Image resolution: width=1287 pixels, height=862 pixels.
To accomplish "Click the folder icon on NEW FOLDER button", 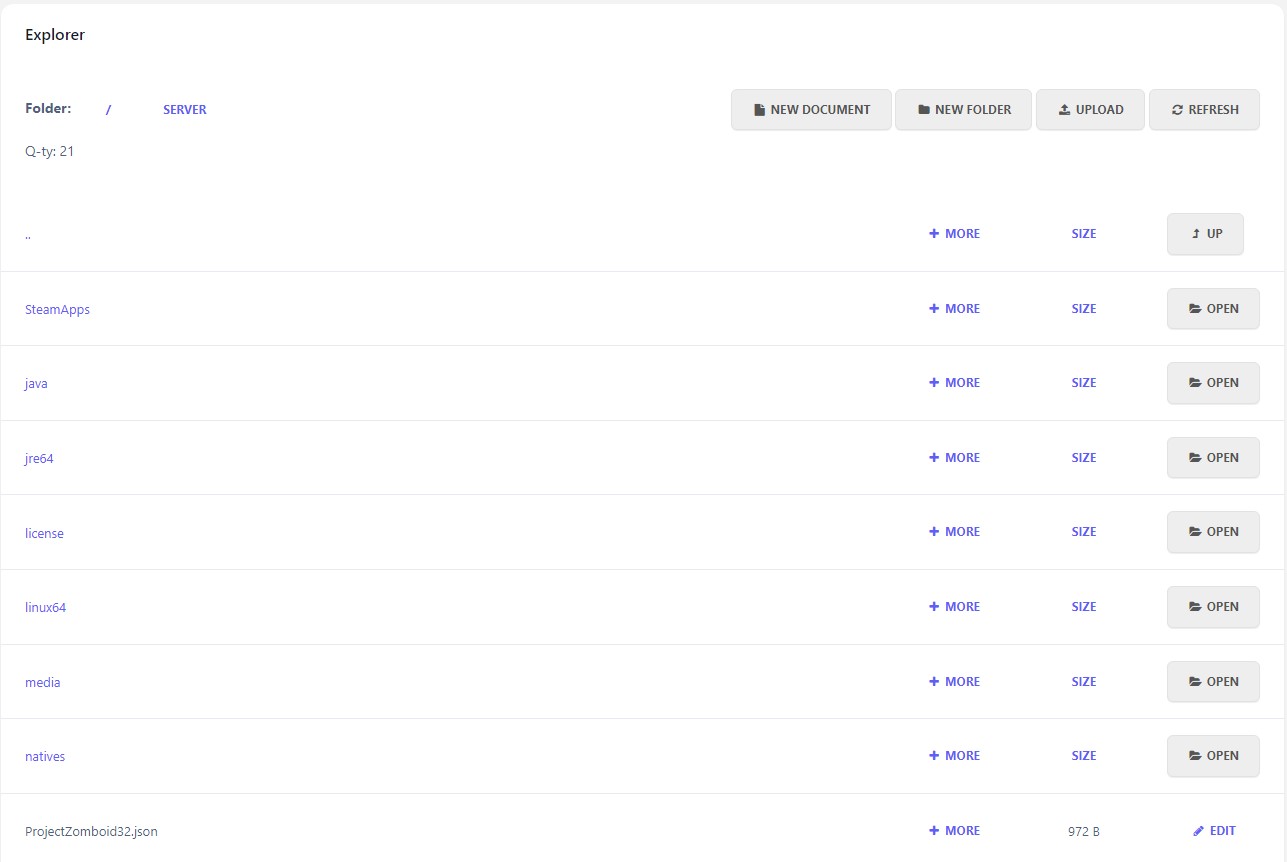I will (x=922, y=109).
